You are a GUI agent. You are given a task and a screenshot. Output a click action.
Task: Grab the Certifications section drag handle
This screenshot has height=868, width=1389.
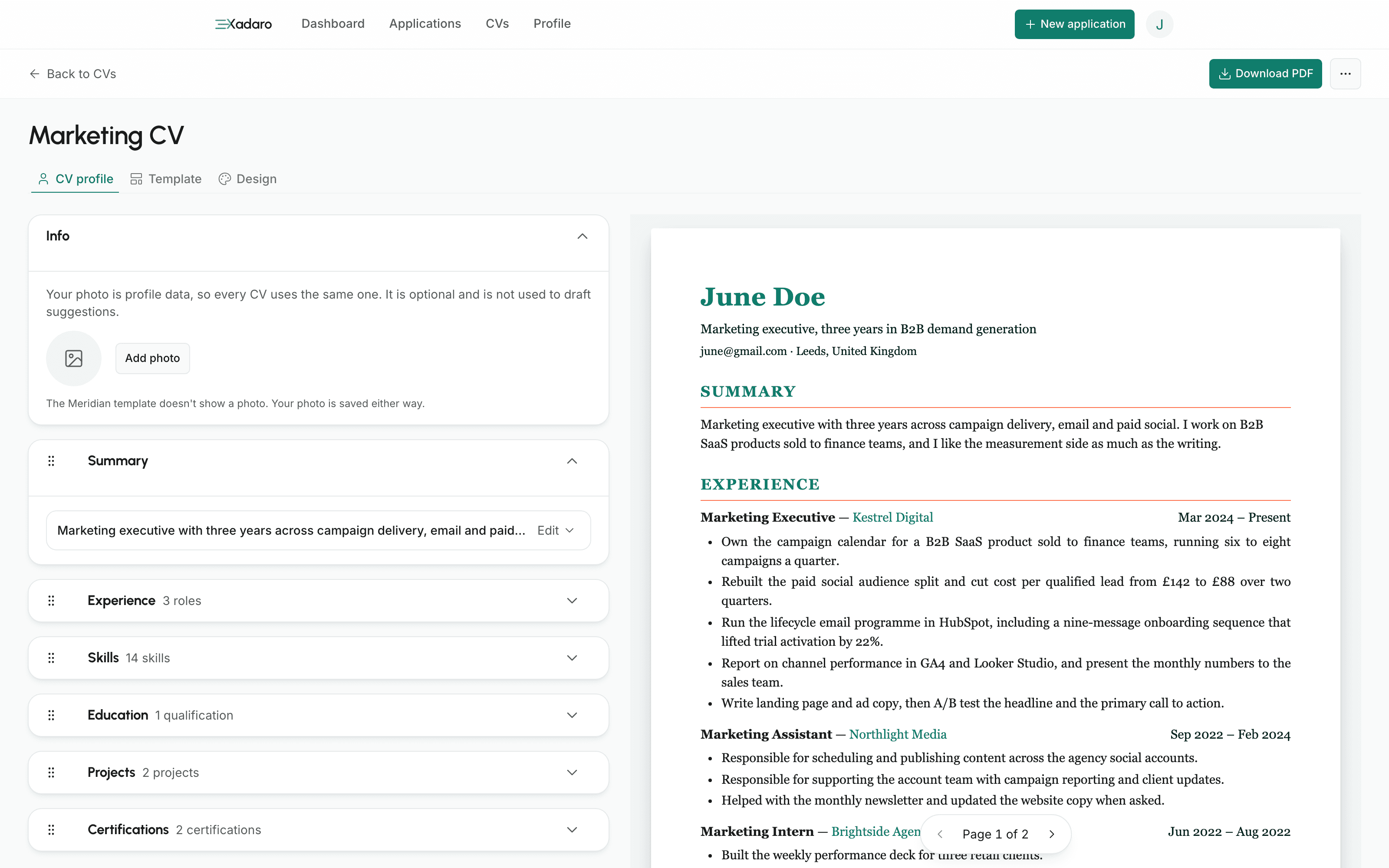[51, 830]
